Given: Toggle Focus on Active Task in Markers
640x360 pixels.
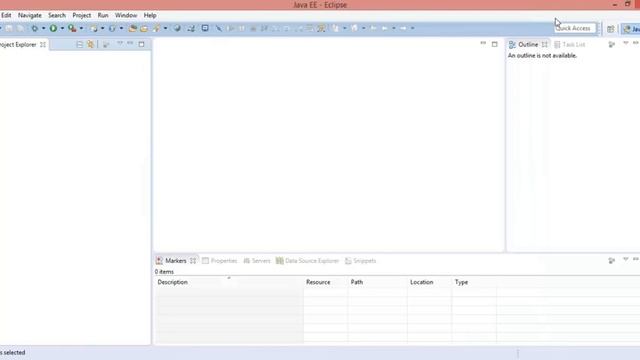Looking at the screenshot, I should click(611, 260).
